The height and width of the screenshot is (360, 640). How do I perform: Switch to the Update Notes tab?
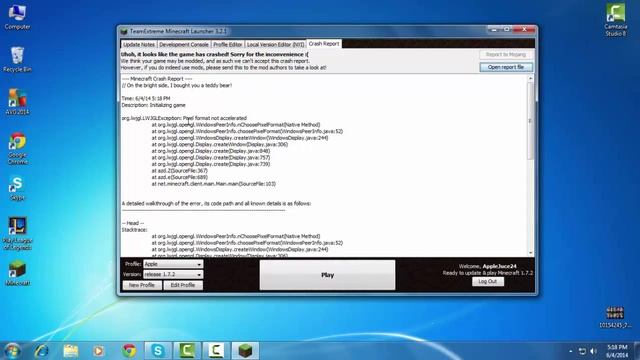click(x=139, y=44)
